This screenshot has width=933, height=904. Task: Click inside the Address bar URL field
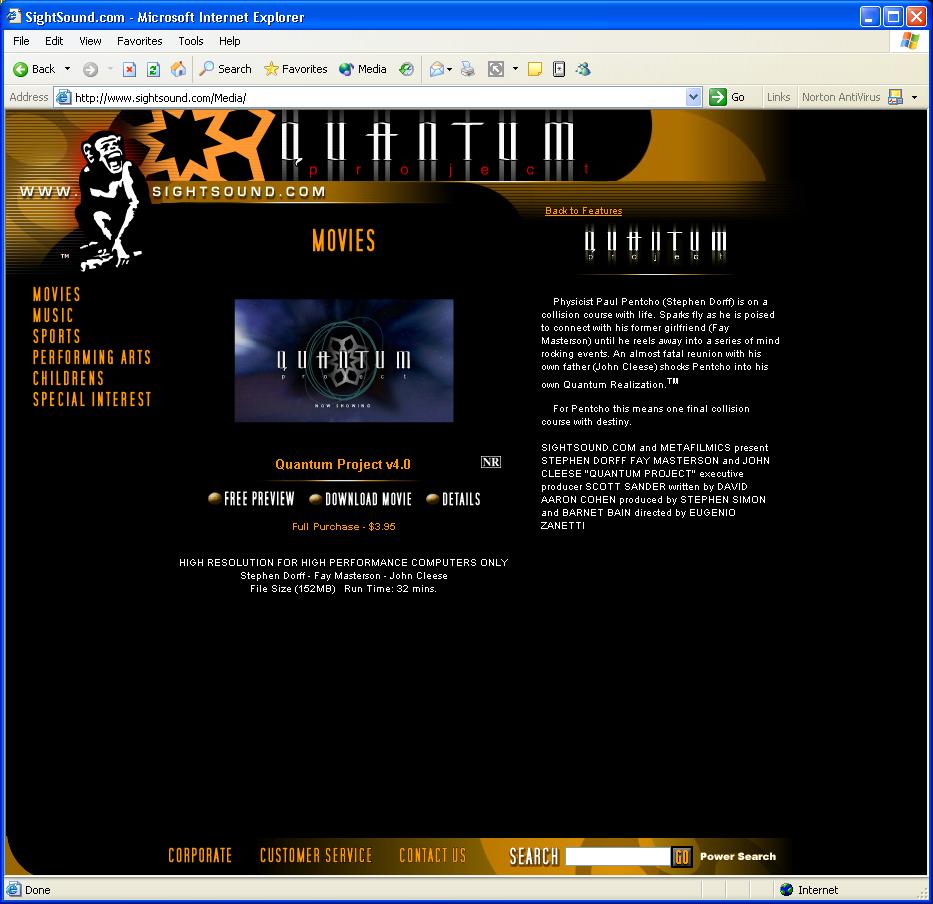coord(380,98)
